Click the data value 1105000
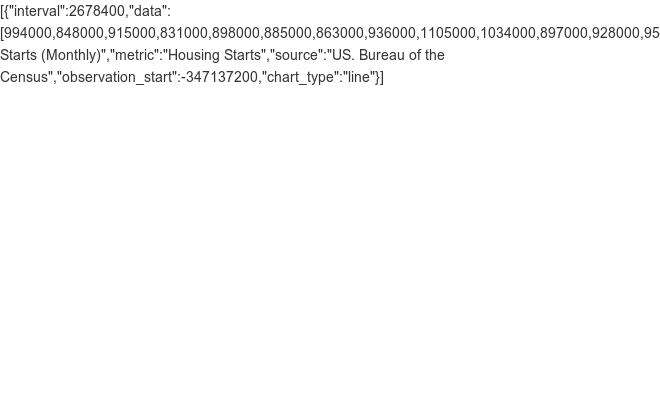 [448, 33]
